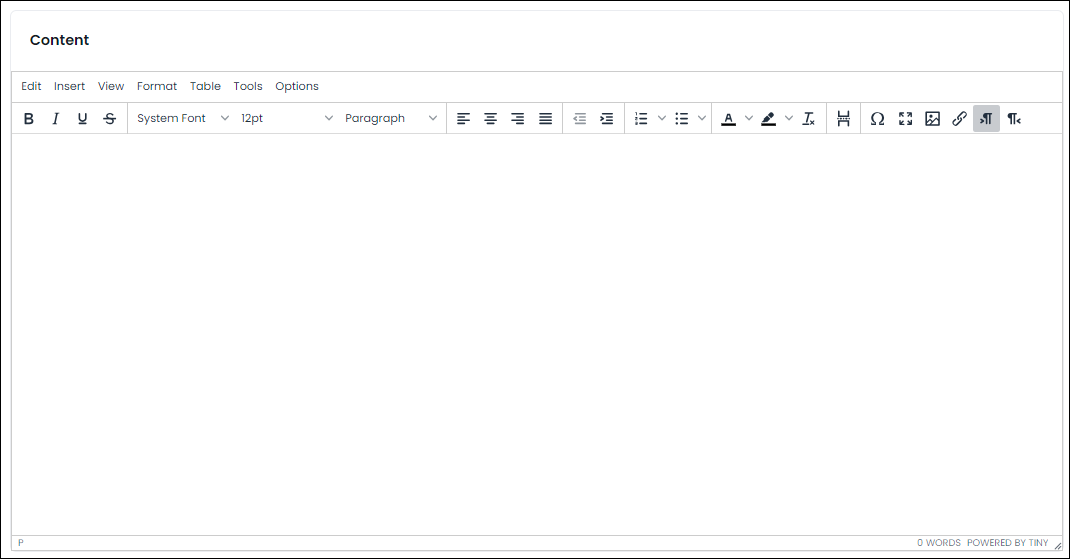Expand the text color picker arrow

tap(749, 118)
